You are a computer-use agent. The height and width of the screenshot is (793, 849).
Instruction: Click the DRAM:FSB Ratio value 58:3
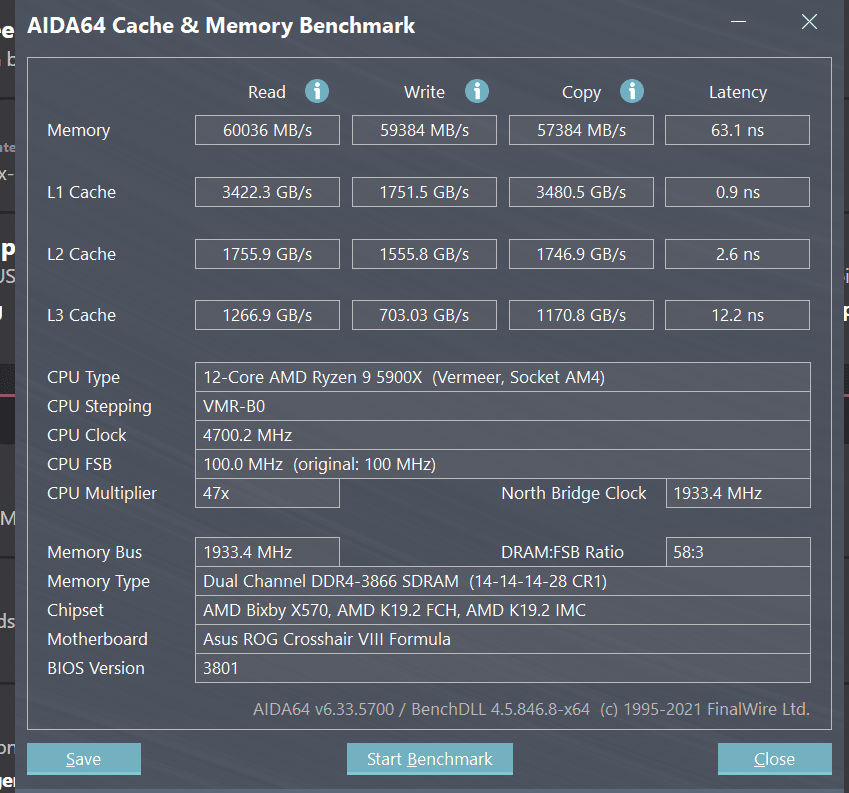pyautogui.click(x=738, y=552)
